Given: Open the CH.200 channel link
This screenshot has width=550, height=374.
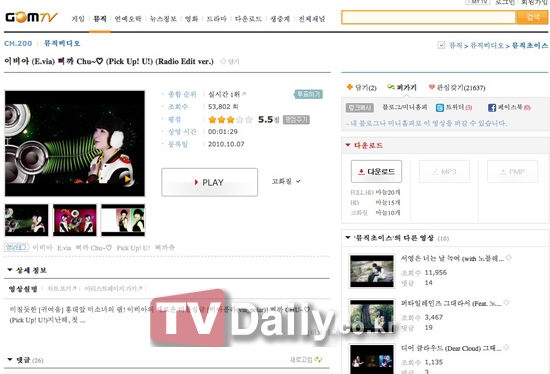Looking at the screenshot, I should click(x=18, y=44).
